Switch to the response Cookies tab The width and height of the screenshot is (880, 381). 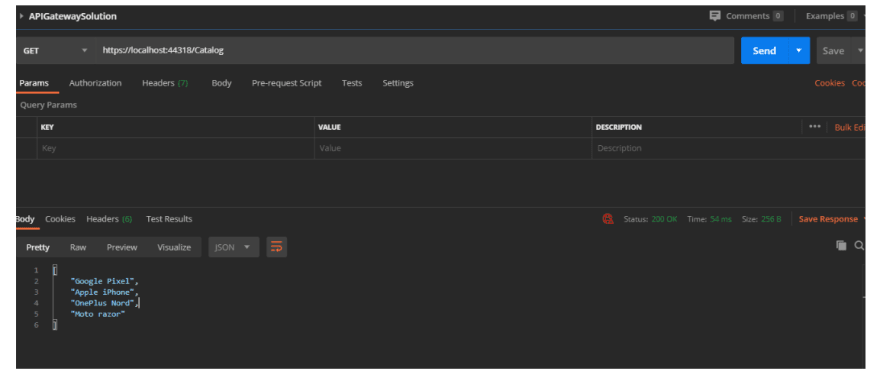[x=60, y=219]
